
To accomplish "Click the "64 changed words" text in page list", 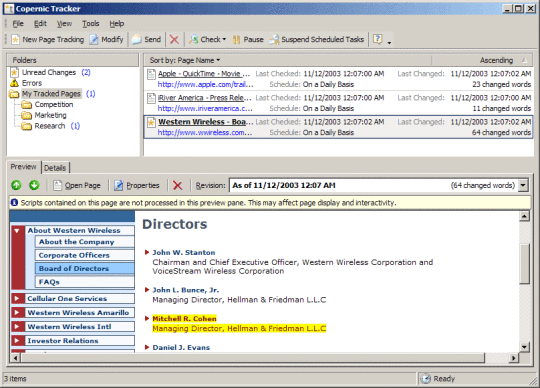I will click(501, 133).
